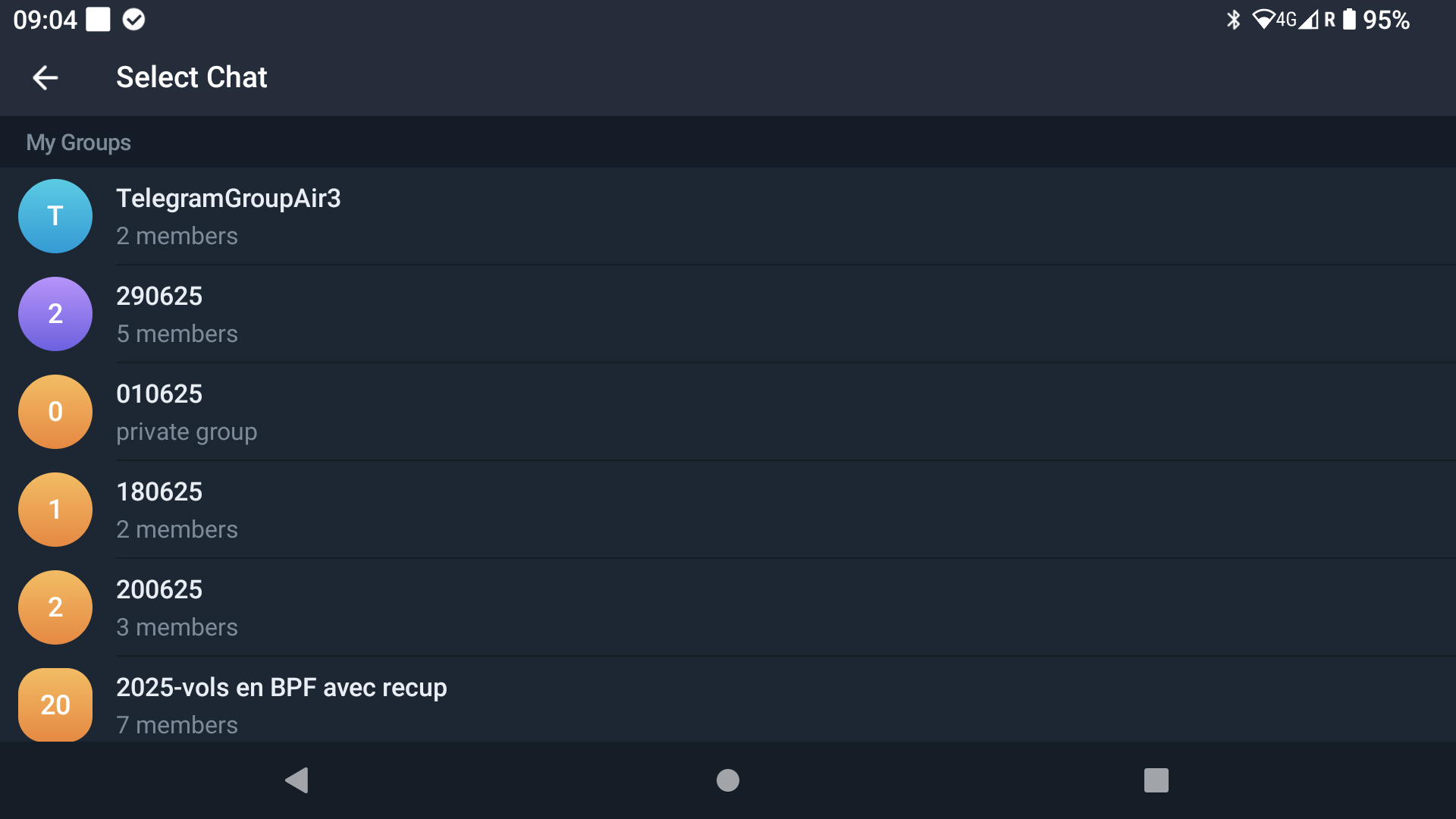Image resolution: width=1456 pixels, height=819 pixels.
Task: Tap the orange 1 avatar for 180625
Action: click(55, 510)
